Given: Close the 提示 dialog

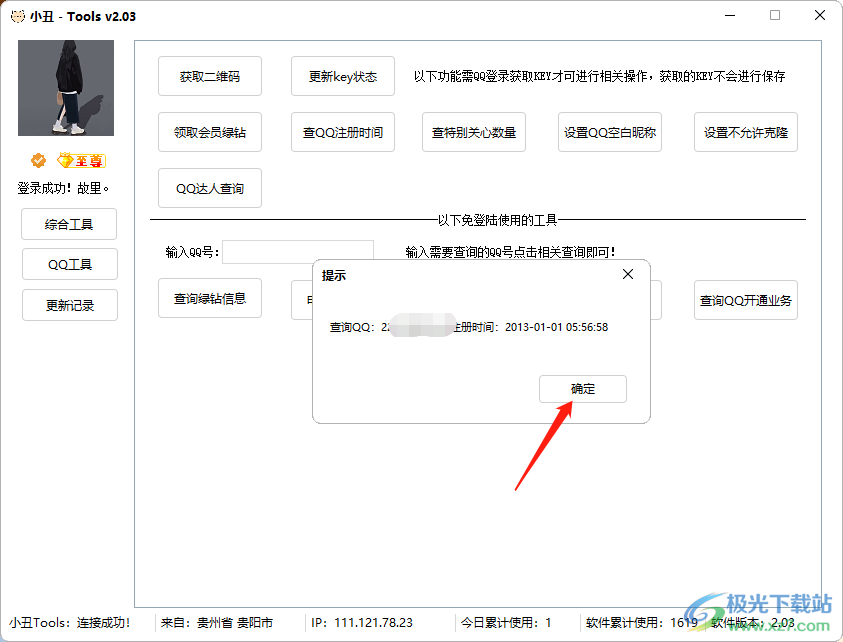Looking at the screenshot, I should click(x=627, y=274).
